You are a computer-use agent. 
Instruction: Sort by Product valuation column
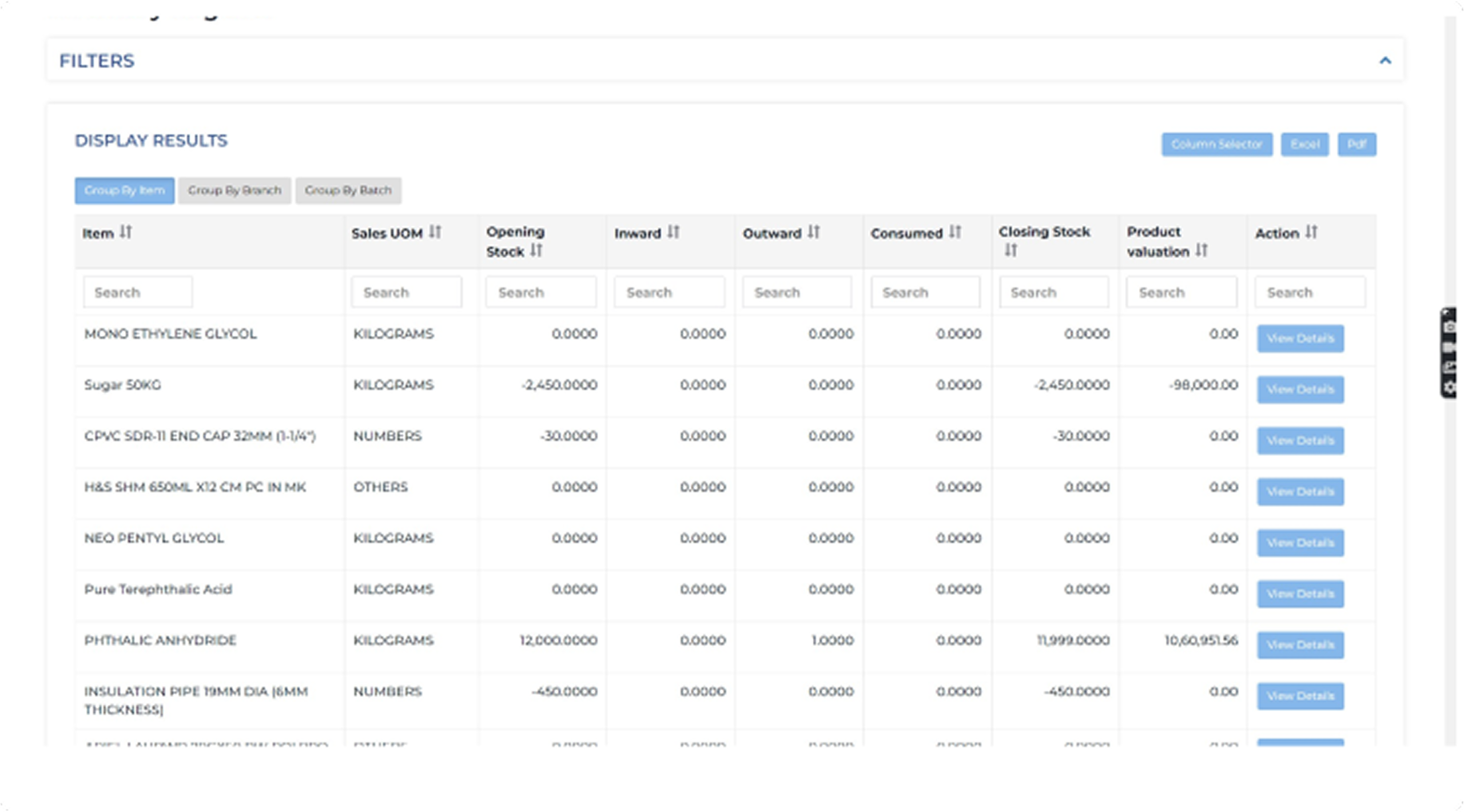point(1202,250)
